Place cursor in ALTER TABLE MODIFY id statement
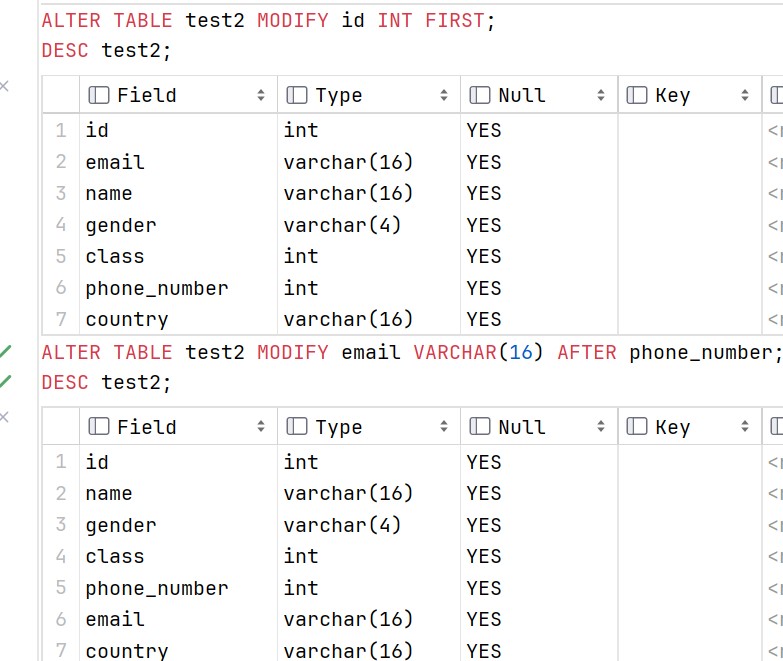The height and width of the screenshot is (661, 783). point(268,20)
